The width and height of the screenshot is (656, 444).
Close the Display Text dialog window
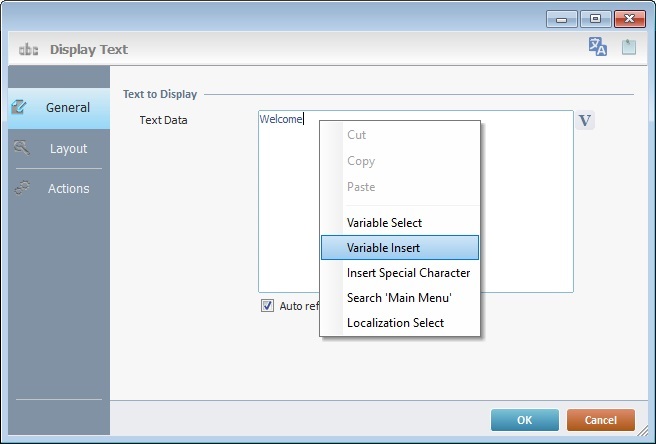(x=628, y=18)
